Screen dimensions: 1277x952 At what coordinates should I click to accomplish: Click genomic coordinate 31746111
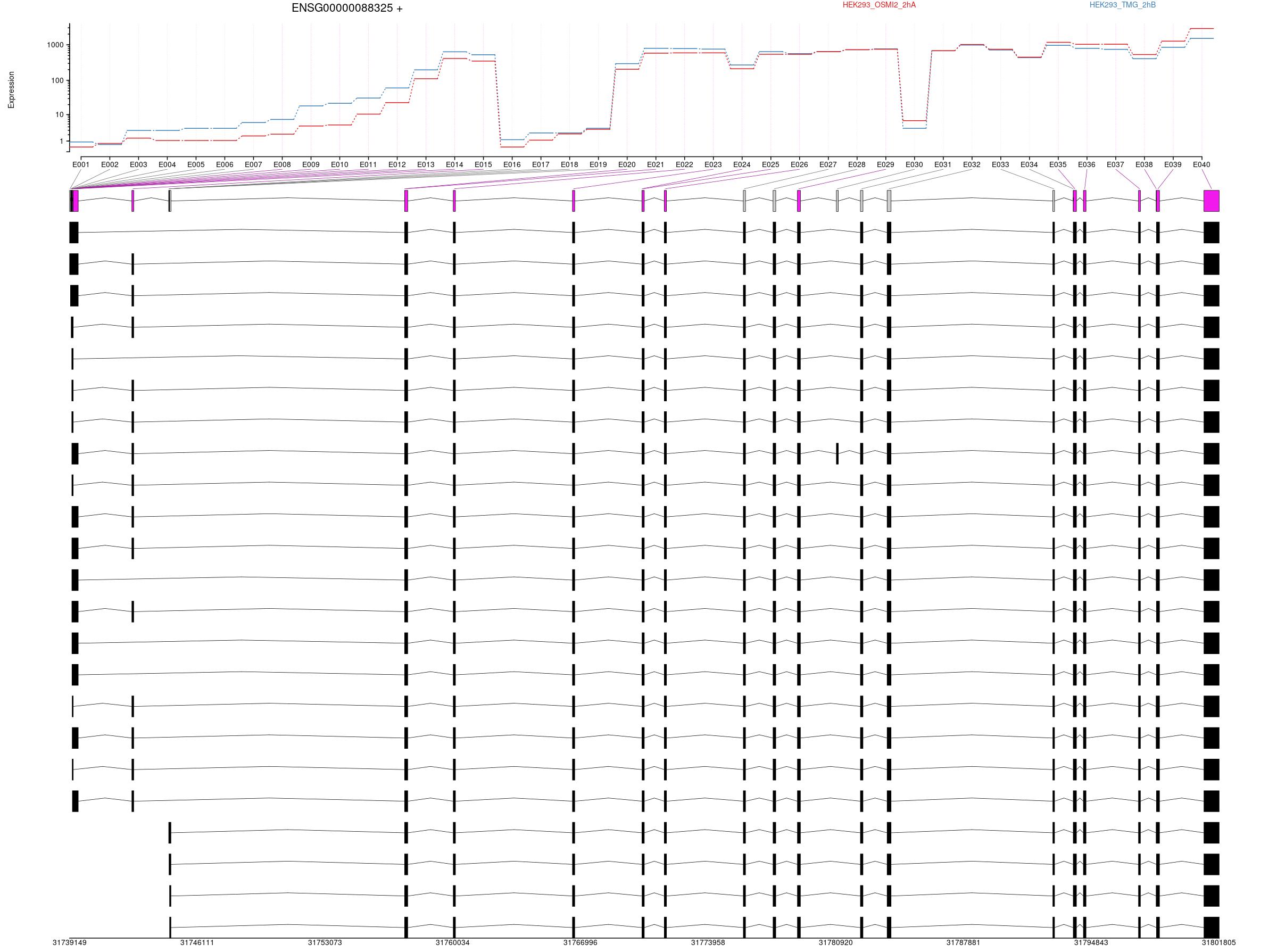coord(197,943)
